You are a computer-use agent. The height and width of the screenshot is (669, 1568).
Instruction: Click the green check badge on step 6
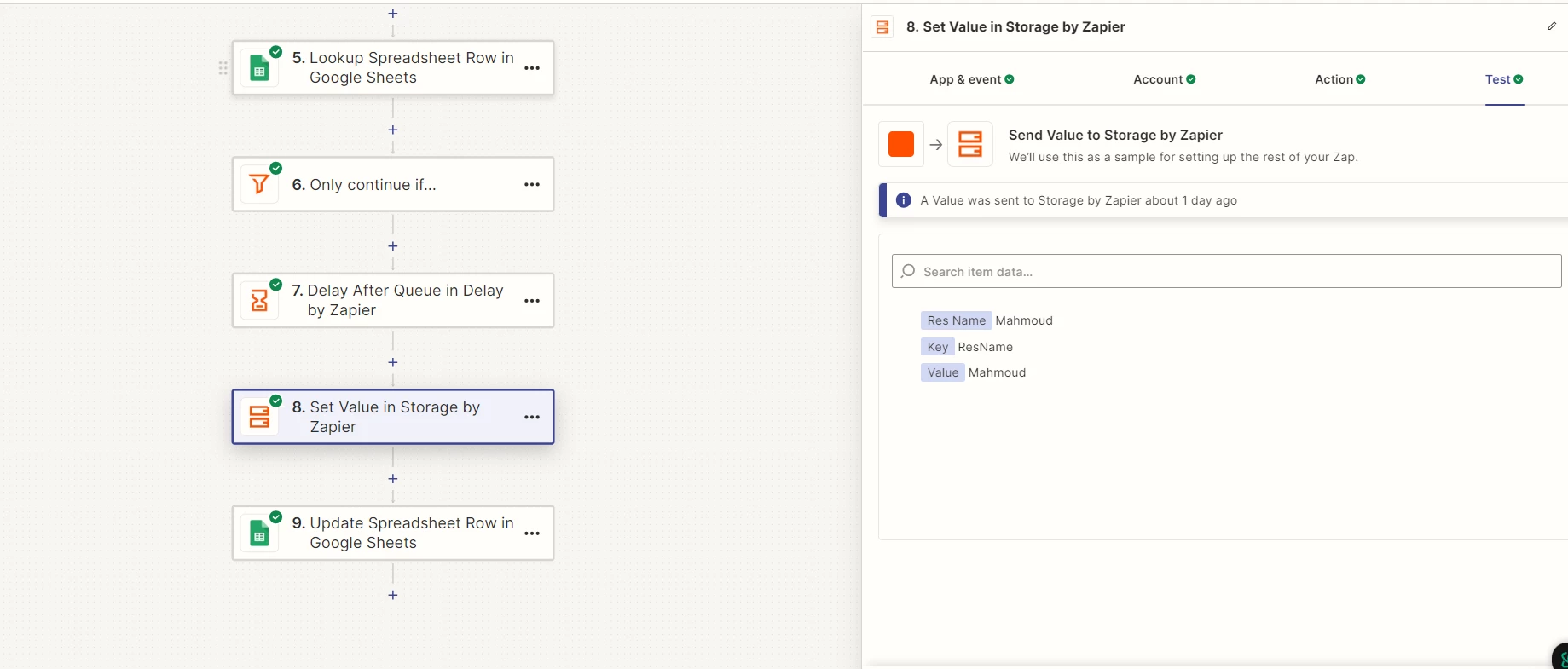(x=276, y=168)
